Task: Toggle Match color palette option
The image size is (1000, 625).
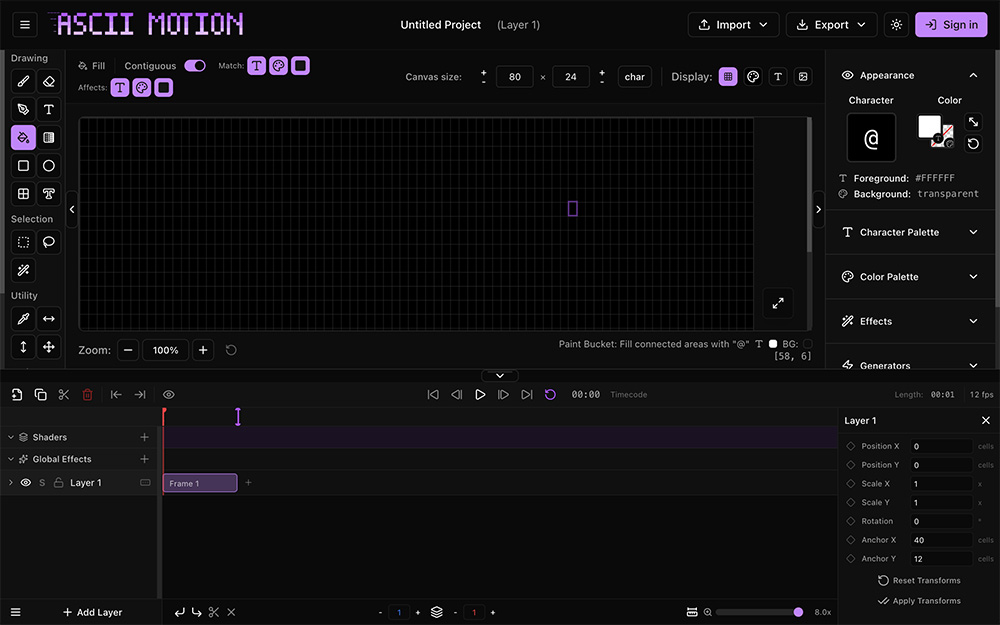Action: (279, 66)
